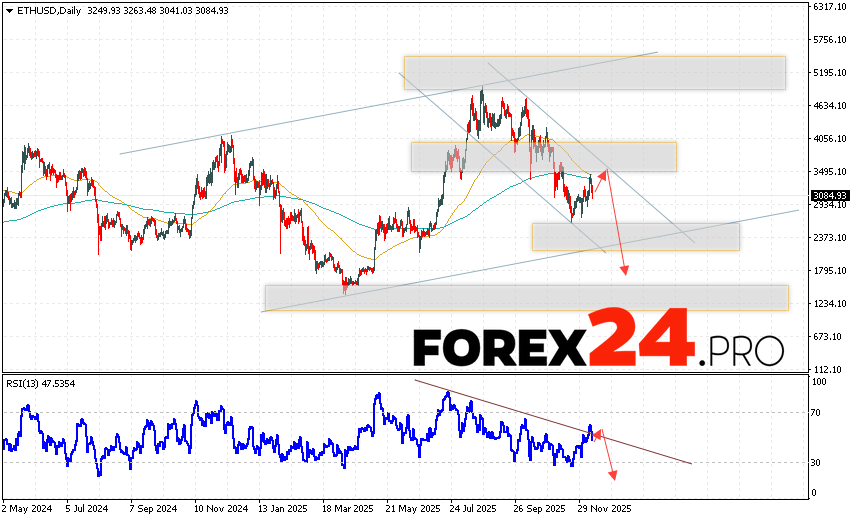Click the RSI(13) indicator label
This screenshot has height=520, width=854.
[x=26, y=383]
